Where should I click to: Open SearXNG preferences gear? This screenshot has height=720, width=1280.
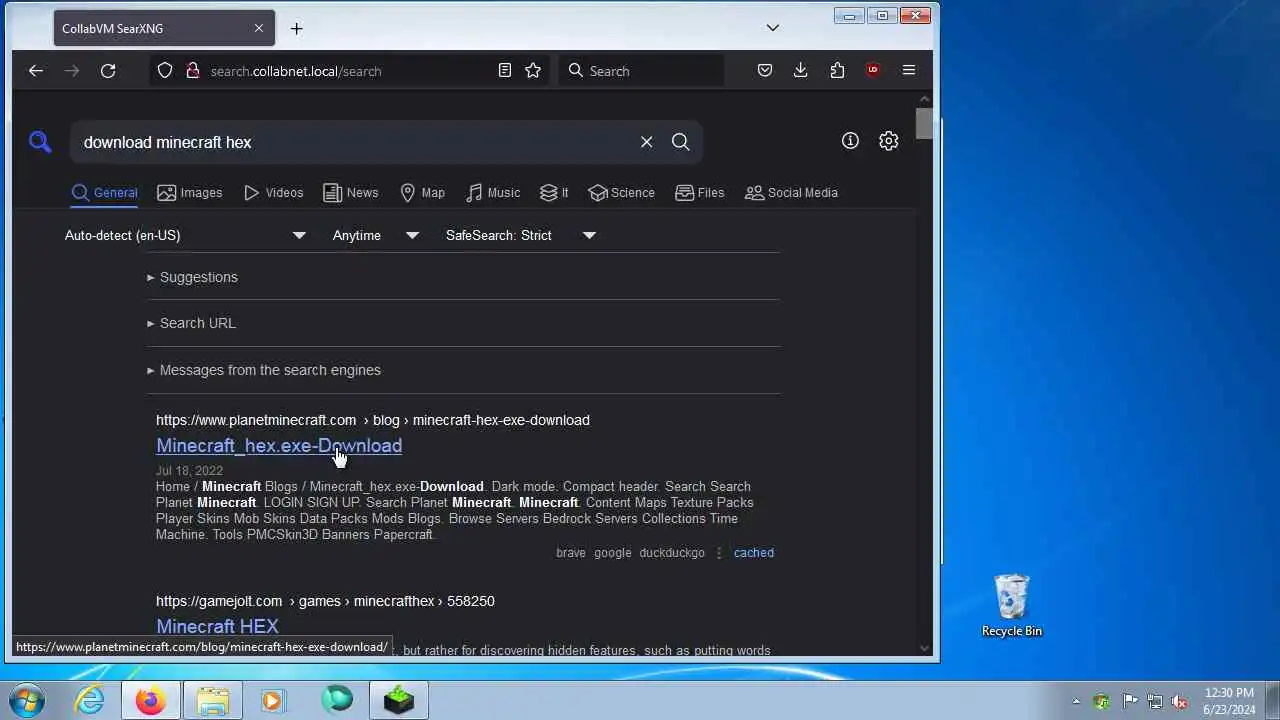point(888,141)
